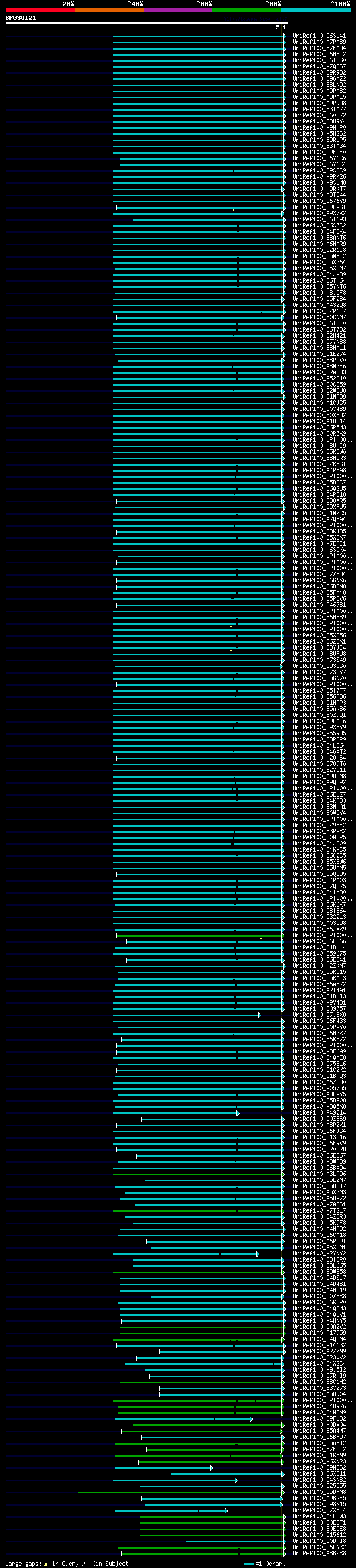
Task: Open hit UniRef100_B9RUP5
Action: coord(319,140)
